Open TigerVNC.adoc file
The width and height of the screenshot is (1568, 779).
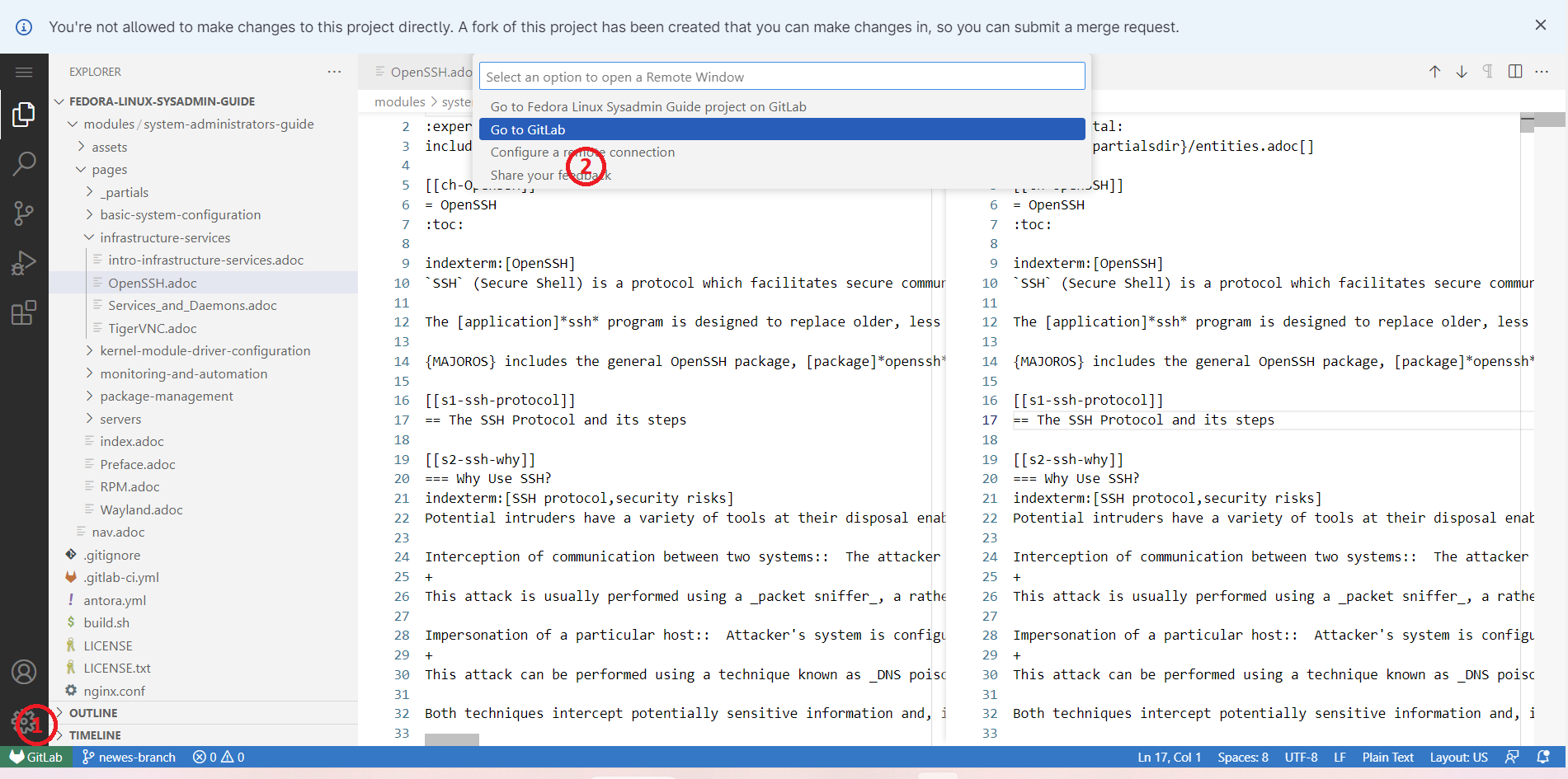[x=203, y=328]
